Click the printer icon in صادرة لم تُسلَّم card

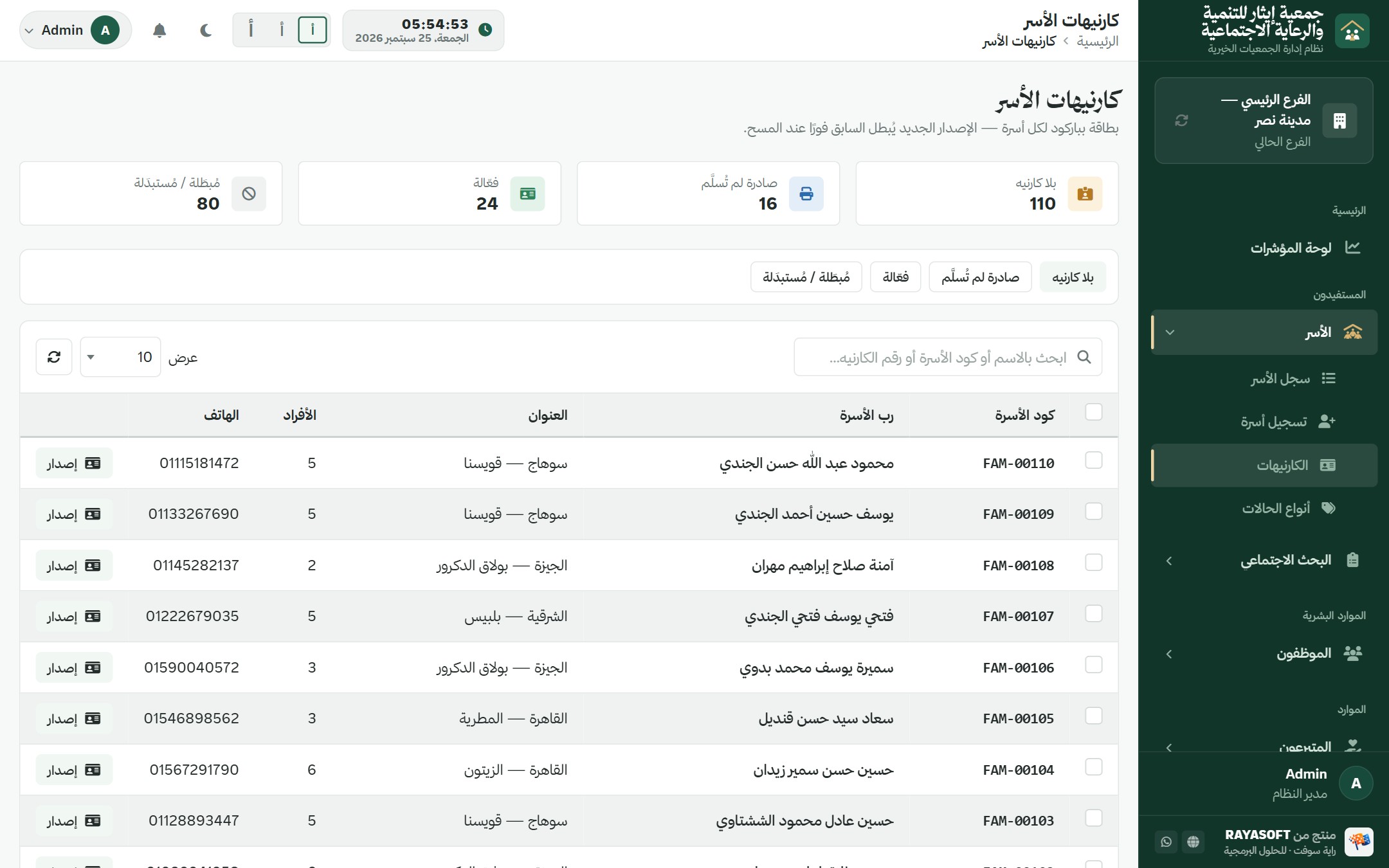click(806, 194)
